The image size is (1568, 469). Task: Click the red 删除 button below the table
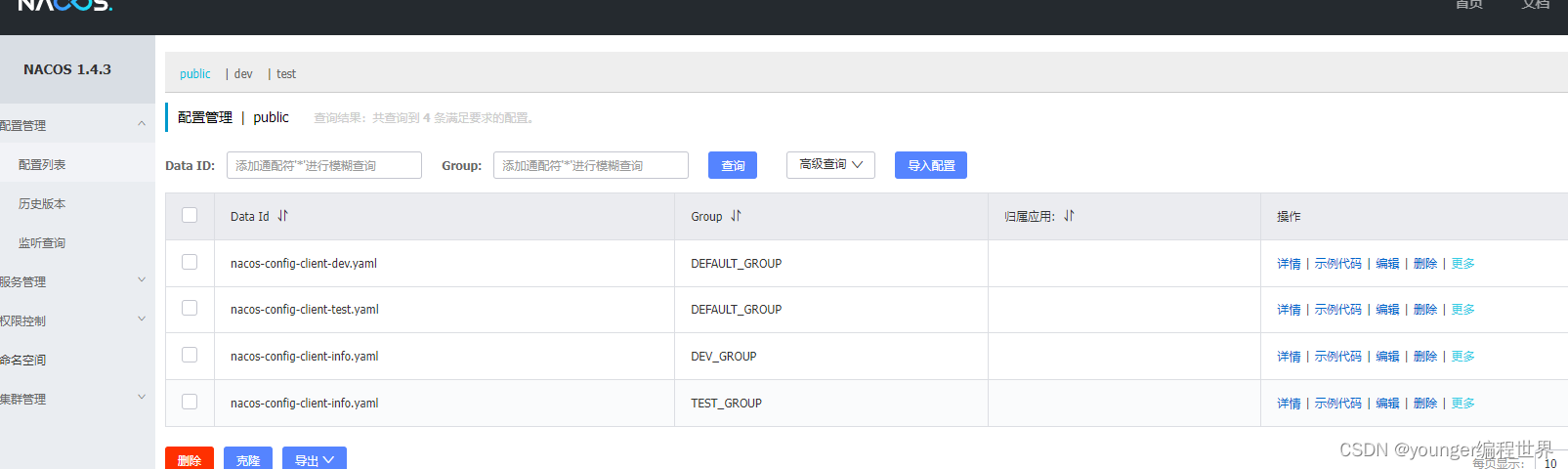click(190, 459)
